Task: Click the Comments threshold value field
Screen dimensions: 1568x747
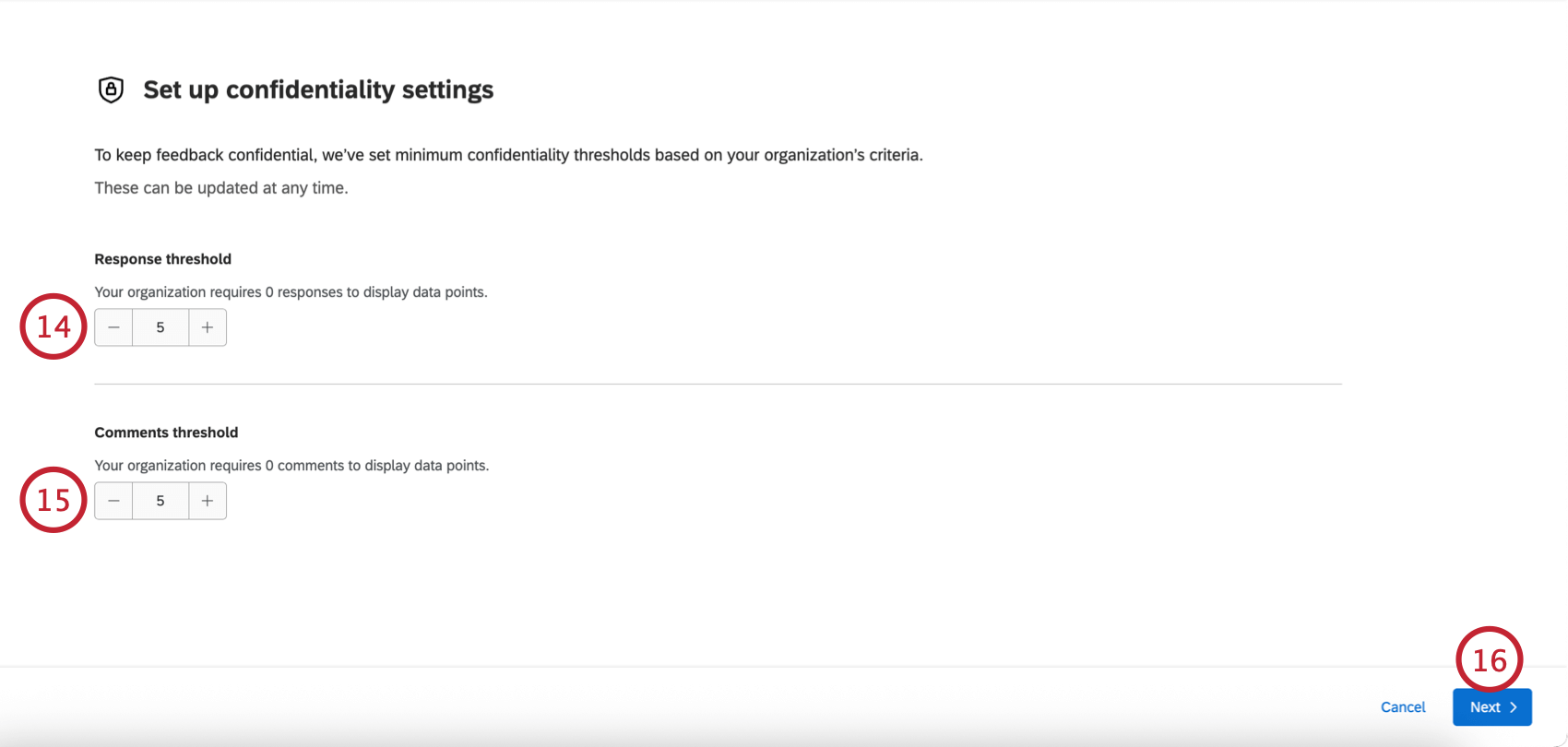Action: (160, 501)
